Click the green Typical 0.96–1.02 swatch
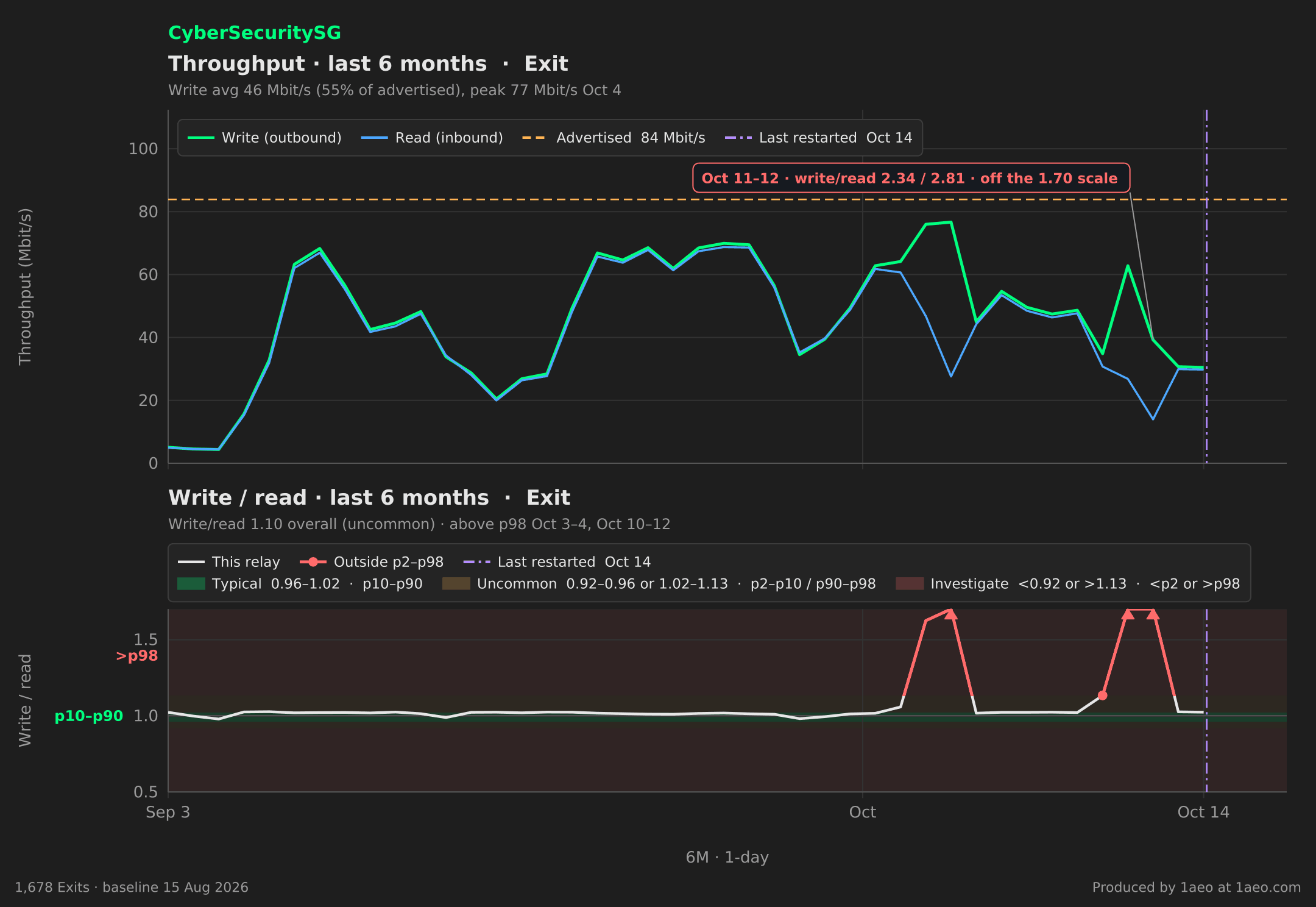1316x907 pixels. [191, 584]
